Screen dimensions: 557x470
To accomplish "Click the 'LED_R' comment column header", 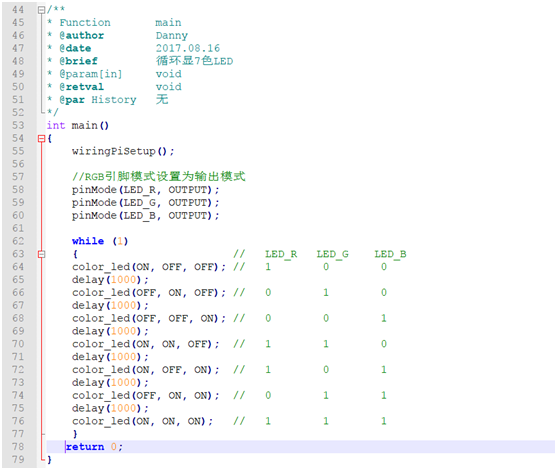I will [281, 254].
